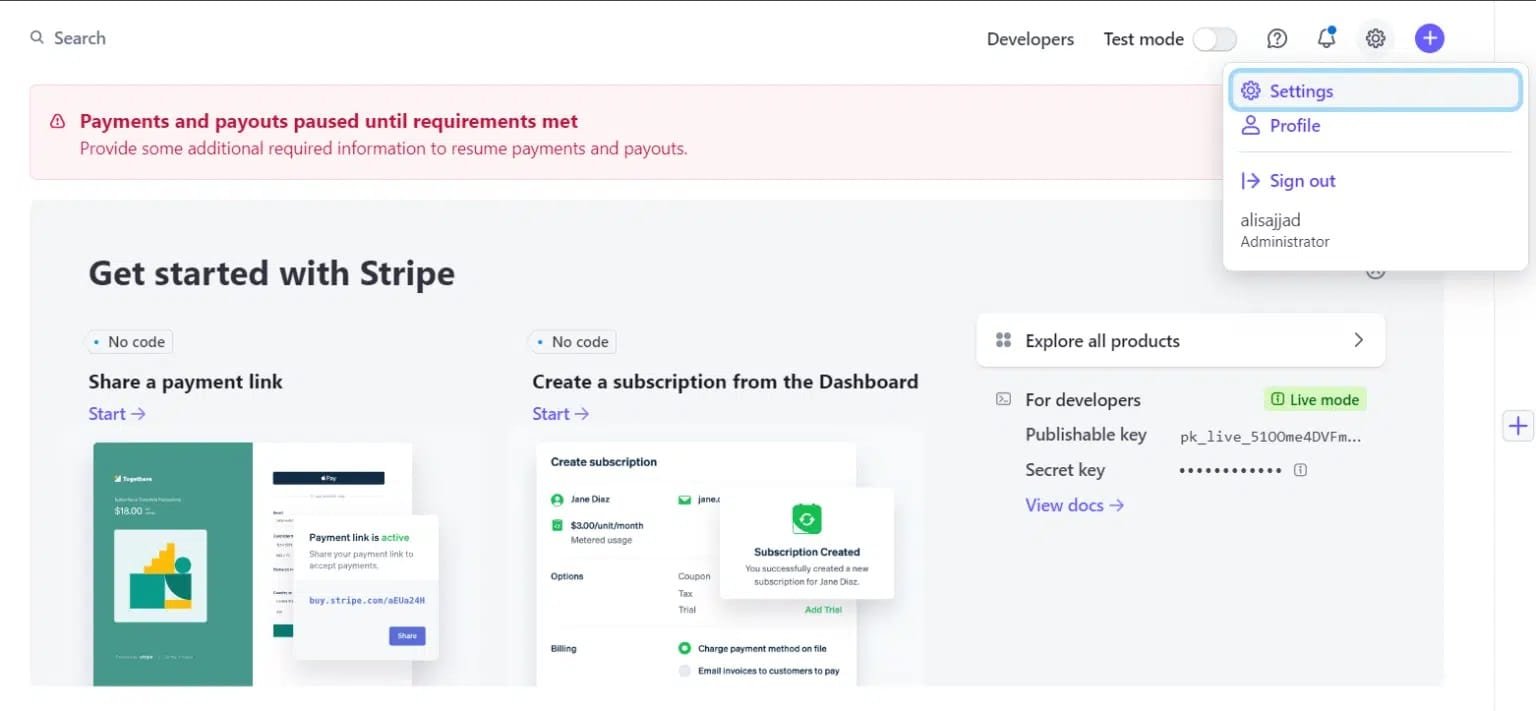Click the For developers terminal icon
This screenshot has width=1536, height=711.
click(1003, 399)
